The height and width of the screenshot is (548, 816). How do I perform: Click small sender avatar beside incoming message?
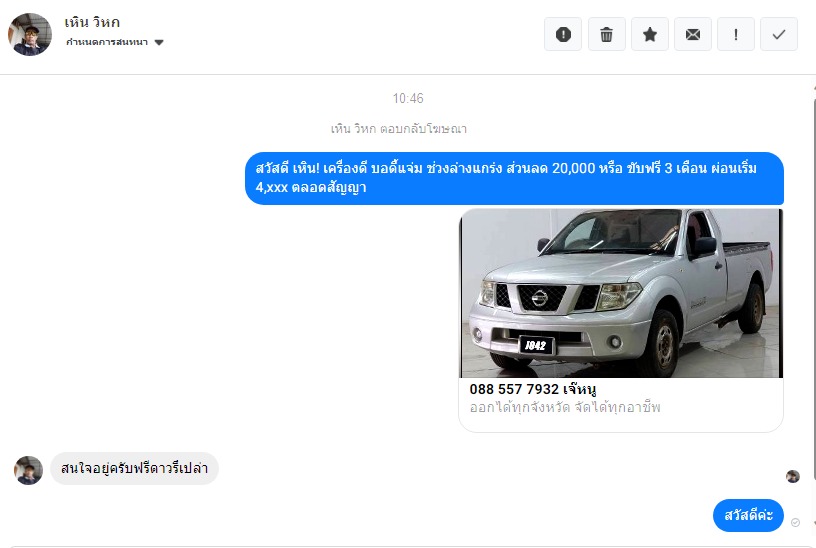[28, 470]
